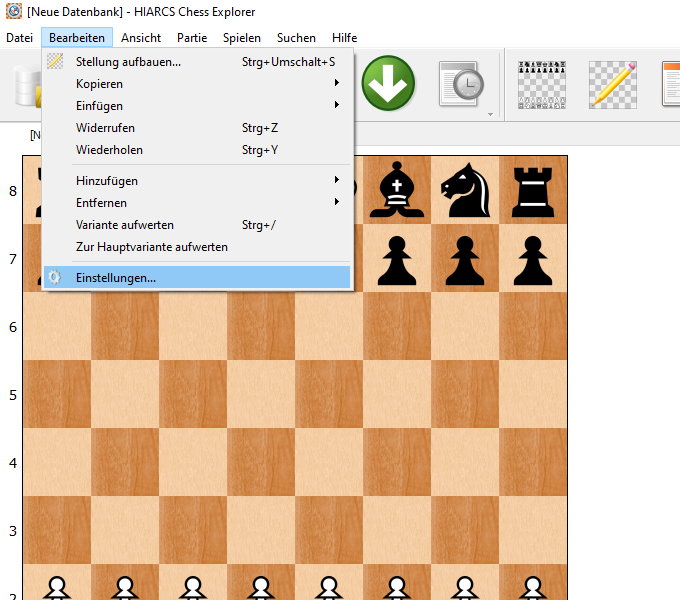Screen dimensions: 680x600
Task: Open the Suchen menu
Action: (x=296, y=38)
